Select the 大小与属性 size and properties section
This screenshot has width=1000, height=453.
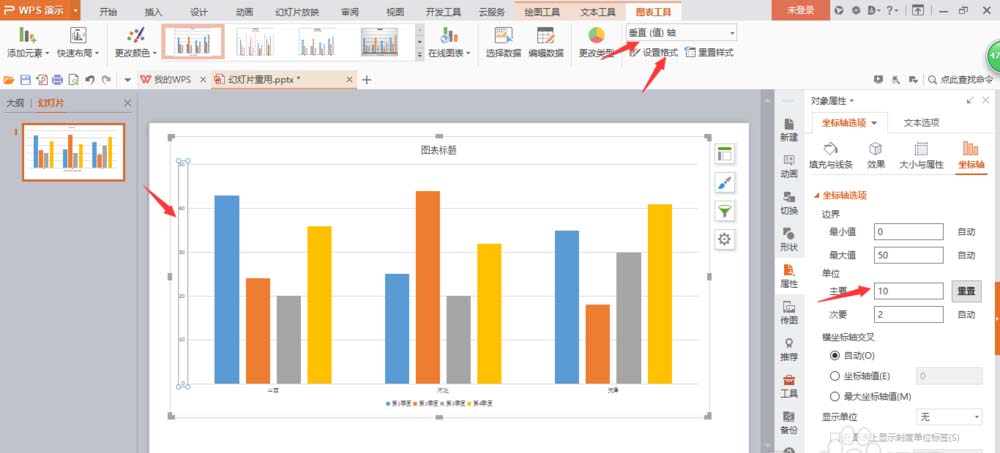click(x=921, y=156)
